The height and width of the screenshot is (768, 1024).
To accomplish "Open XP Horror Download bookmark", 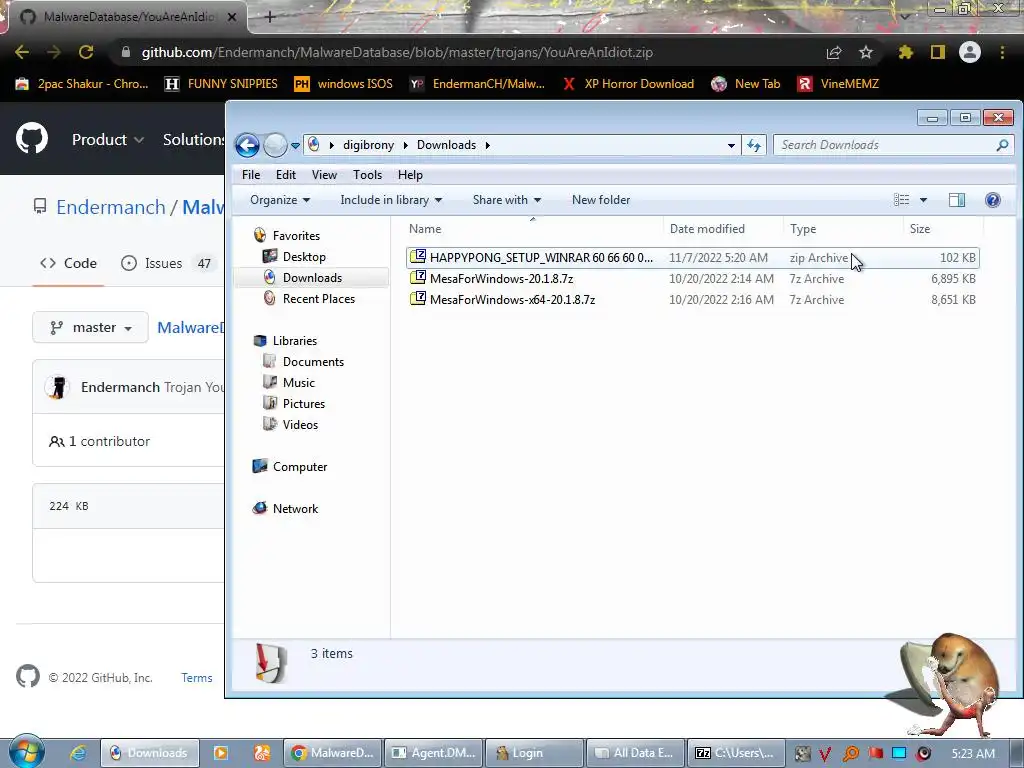I will pos(628,84).
